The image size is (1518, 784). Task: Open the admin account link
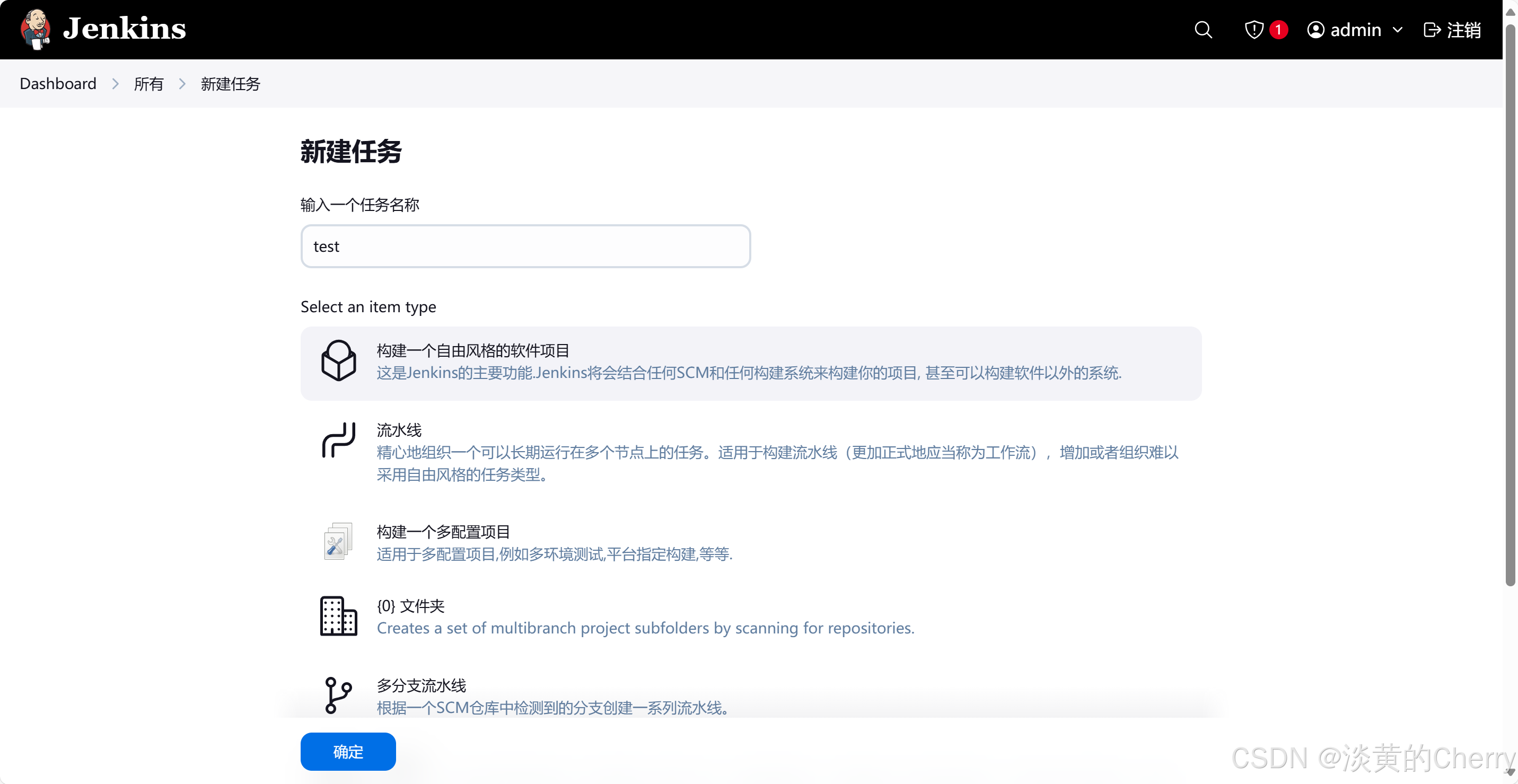point(1355,30)
